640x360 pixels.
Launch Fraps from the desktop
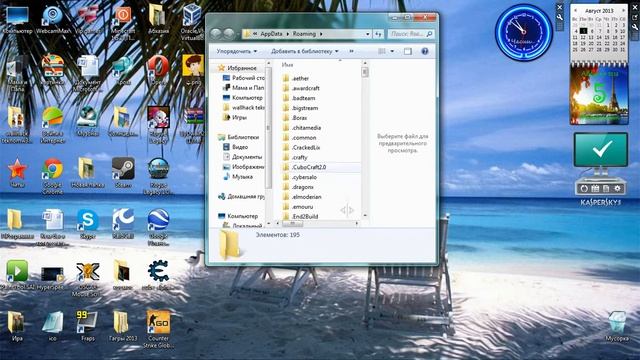(88, 326)
